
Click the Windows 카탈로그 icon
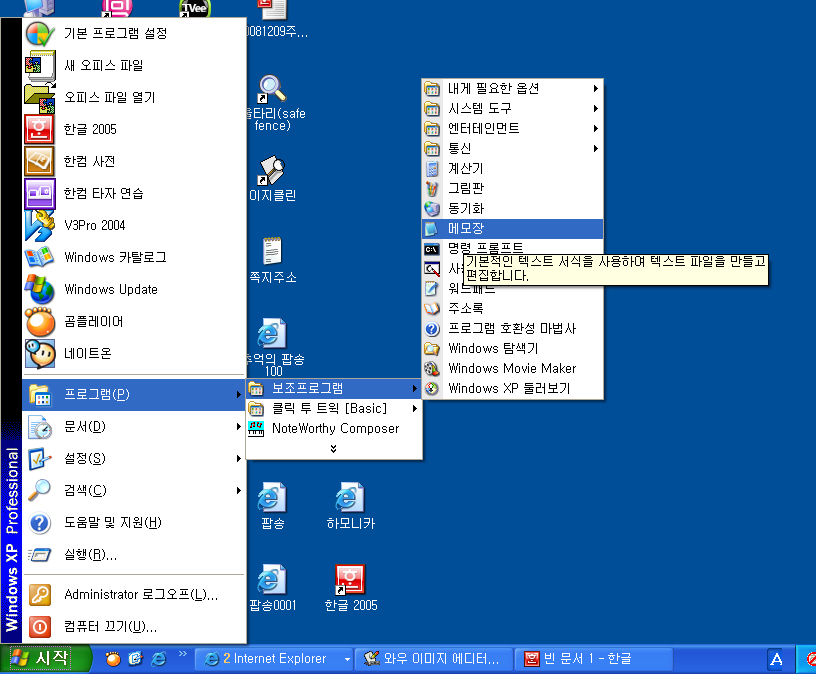40,258
